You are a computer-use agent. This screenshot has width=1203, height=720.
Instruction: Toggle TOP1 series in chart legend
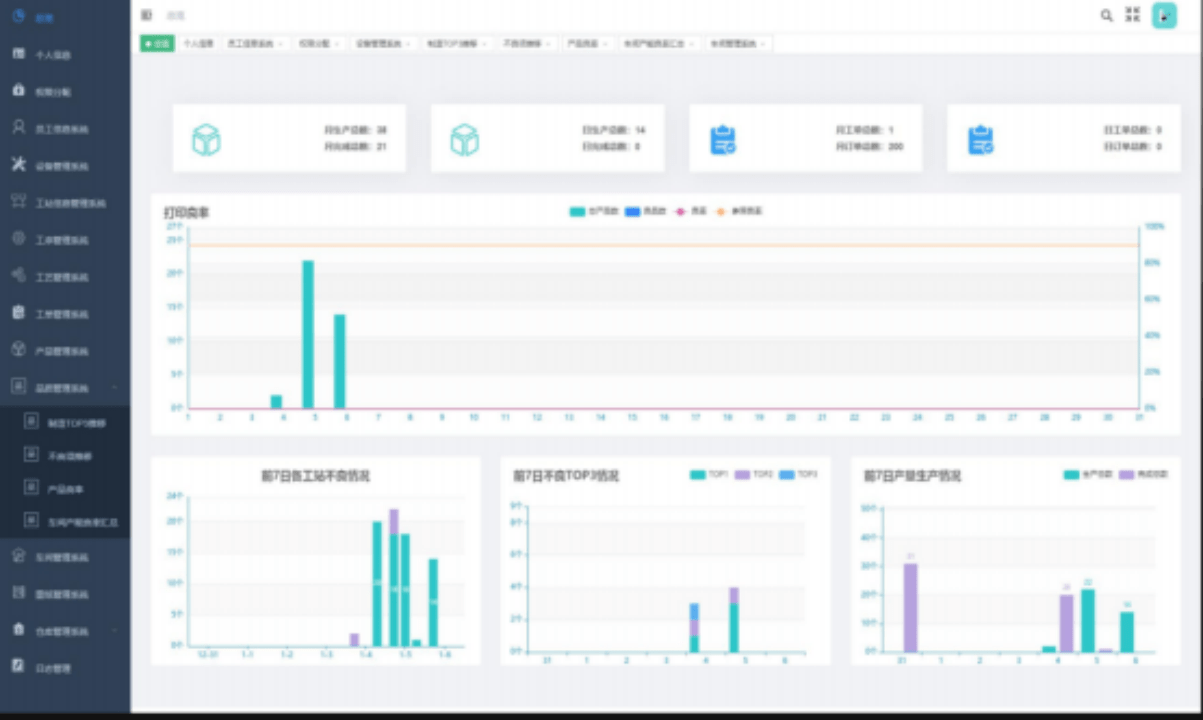pyautogui.click(x=698, y=475)
